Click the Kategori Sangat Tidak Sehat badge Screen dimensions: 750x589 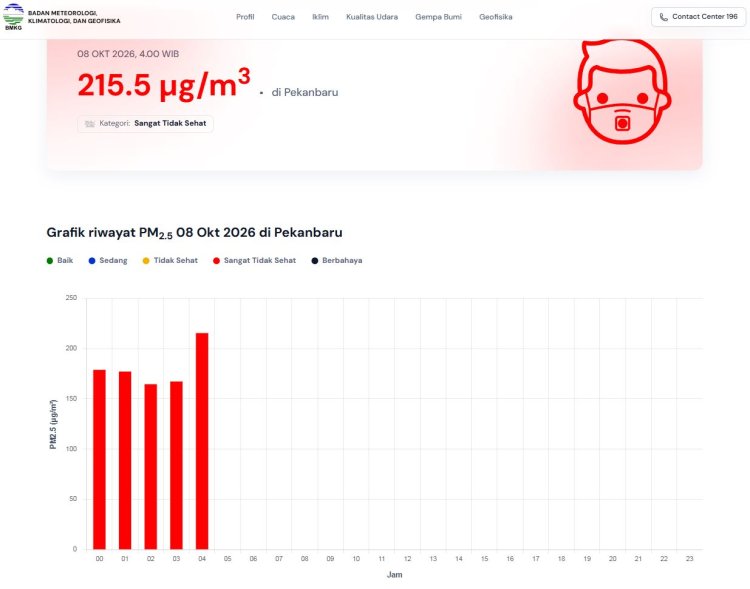point(145,124)
